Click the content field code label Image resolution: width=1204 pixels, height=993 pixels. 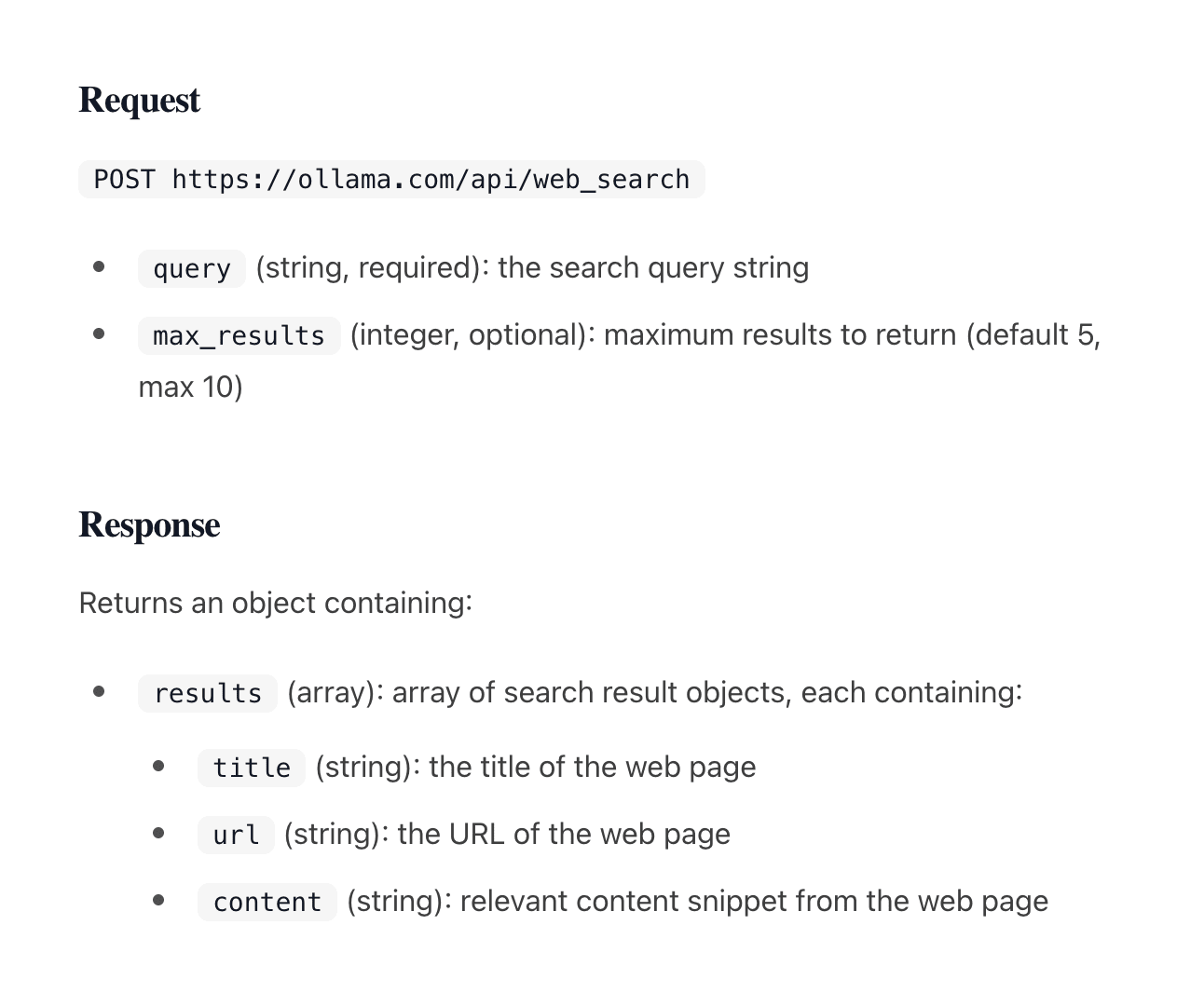(x=267, y=902)
